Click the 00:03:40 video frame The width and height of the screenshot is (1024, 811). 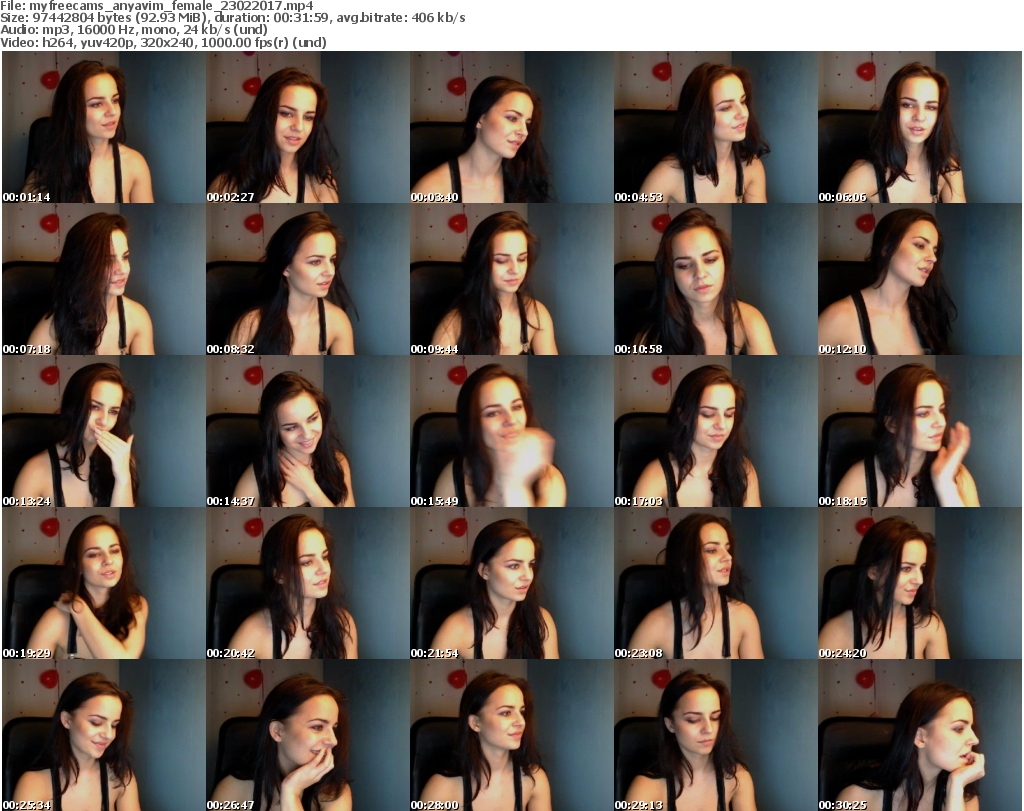click(x=511, y=127)
